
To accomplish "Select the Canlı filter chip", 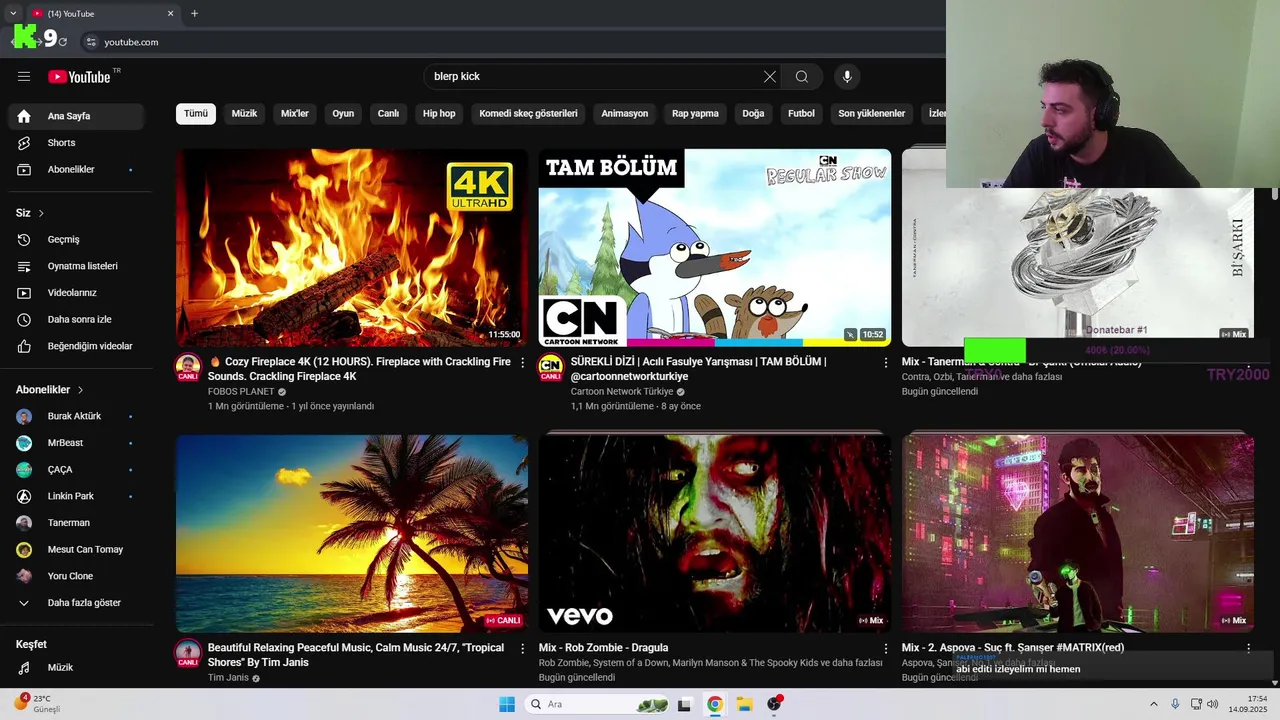I will pyautogui.click(x=388, y=114).
